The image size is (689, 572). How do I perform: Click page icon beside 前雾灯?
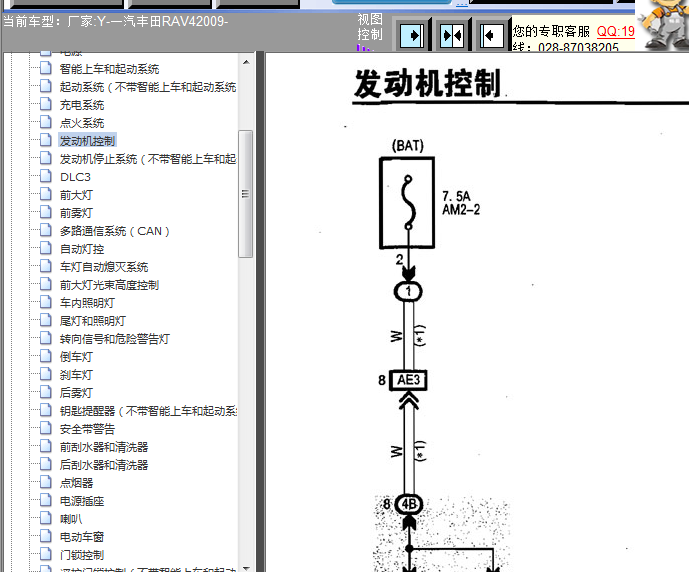click(x=46, y=212)
